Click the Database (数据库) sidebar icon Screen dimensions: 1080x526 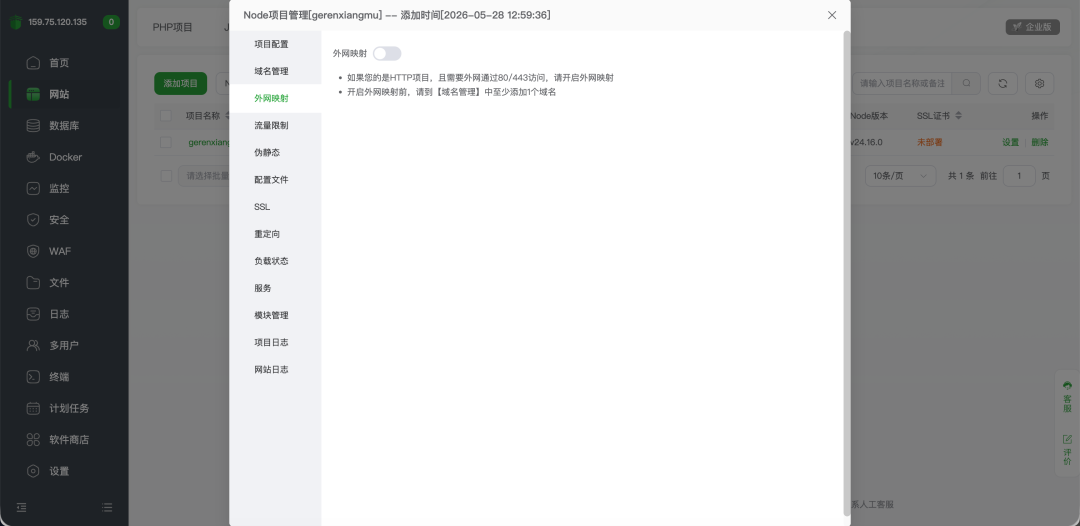33,125
